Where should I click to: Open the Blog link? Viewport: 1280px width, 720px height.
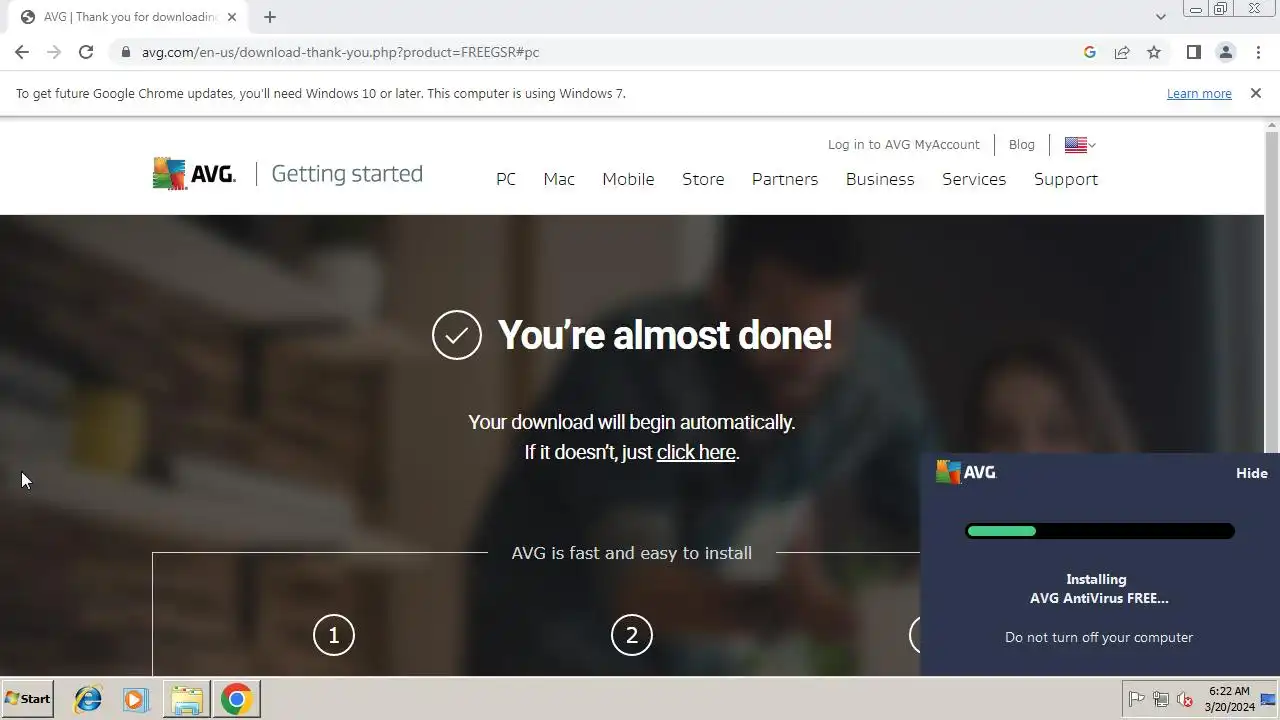[x=1022, y=145]
